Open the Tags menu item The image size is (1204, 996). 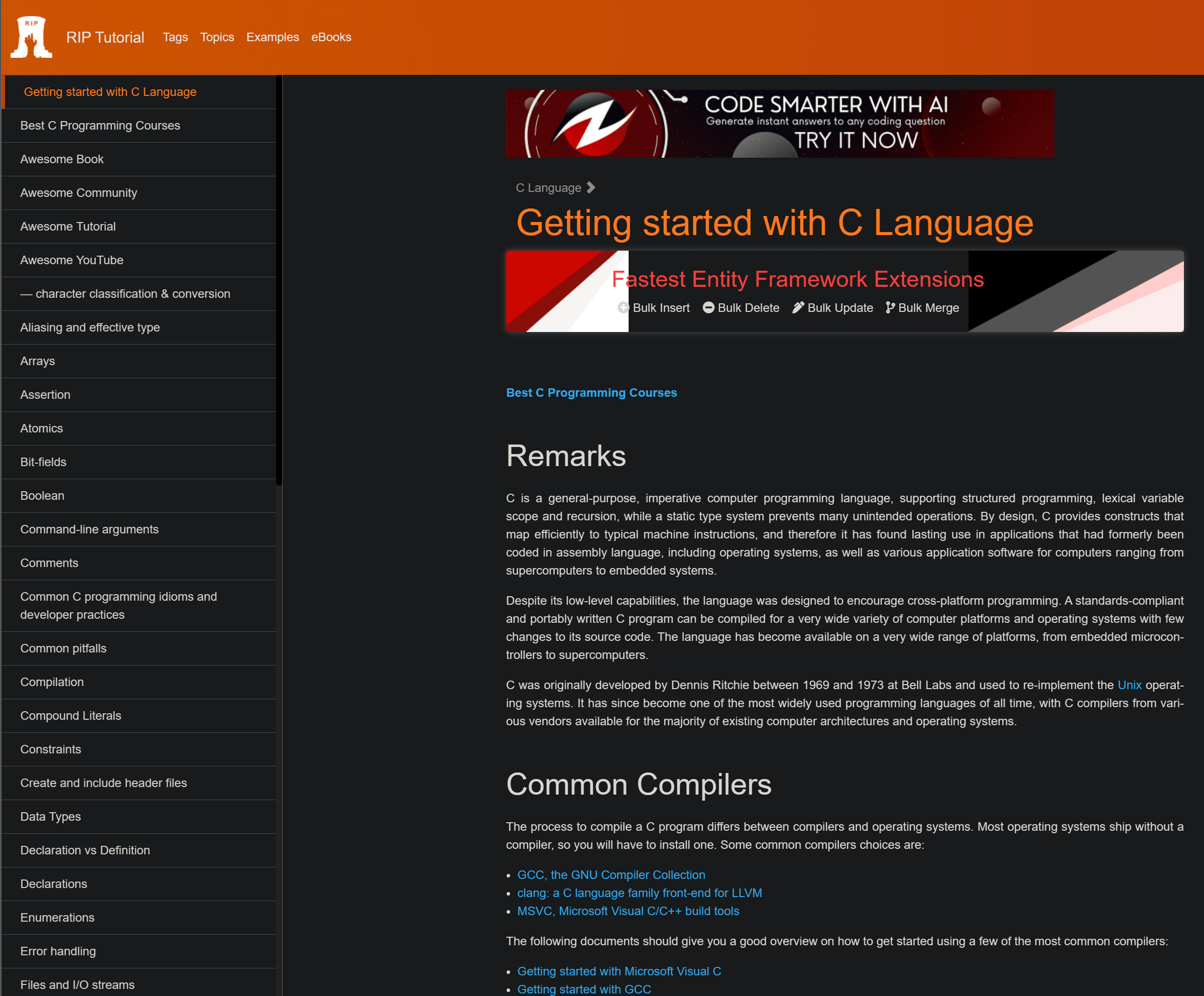coord(175,37)
